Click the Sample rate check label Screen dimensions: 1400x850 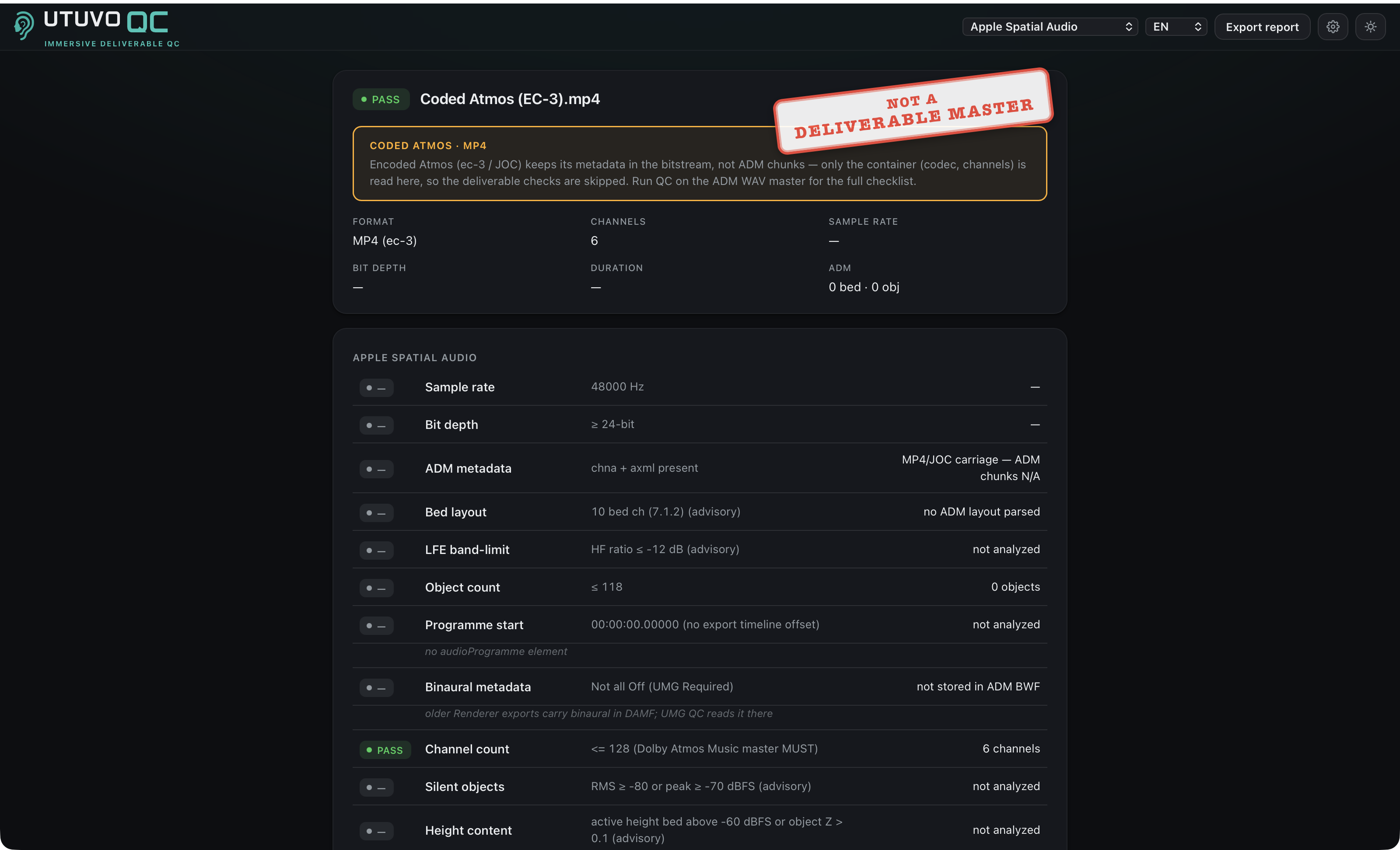tap(460, 387)
